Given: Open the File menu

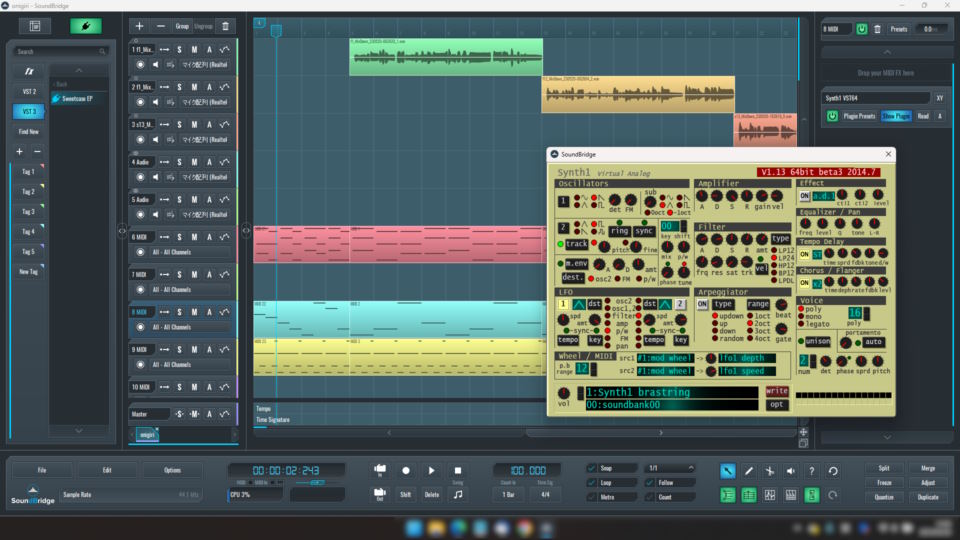Looking at the screenshot, I should tap(42, 470).
